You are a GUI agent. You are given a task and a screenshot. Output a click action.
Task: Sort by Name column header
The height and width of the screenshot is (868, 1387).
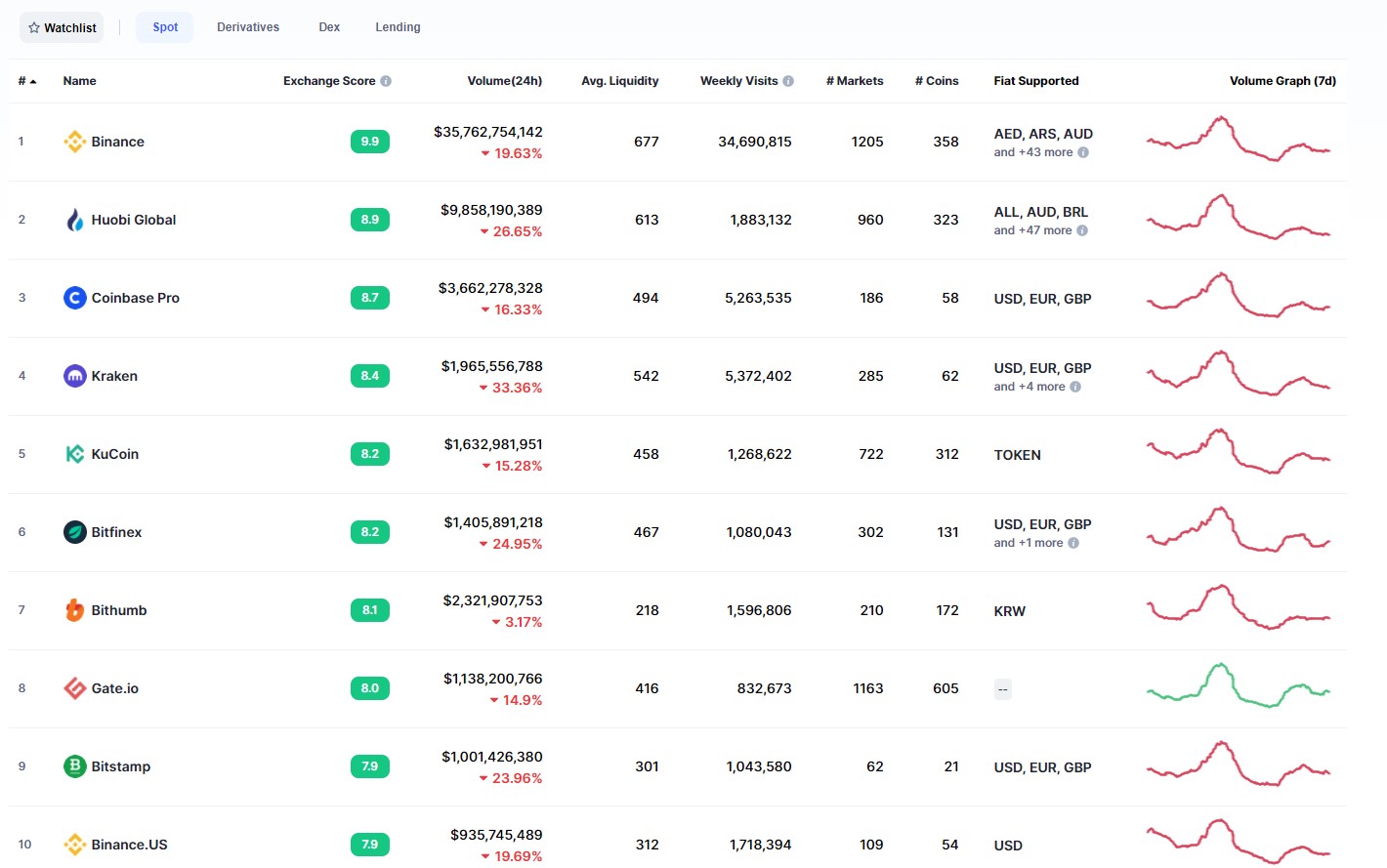coord(80,81)
